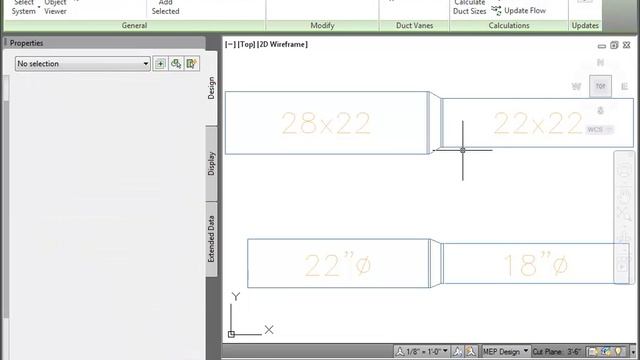Toggle annotation visibility icon in status bar
The height and width of the screenshot is (360, 640).
458,351
